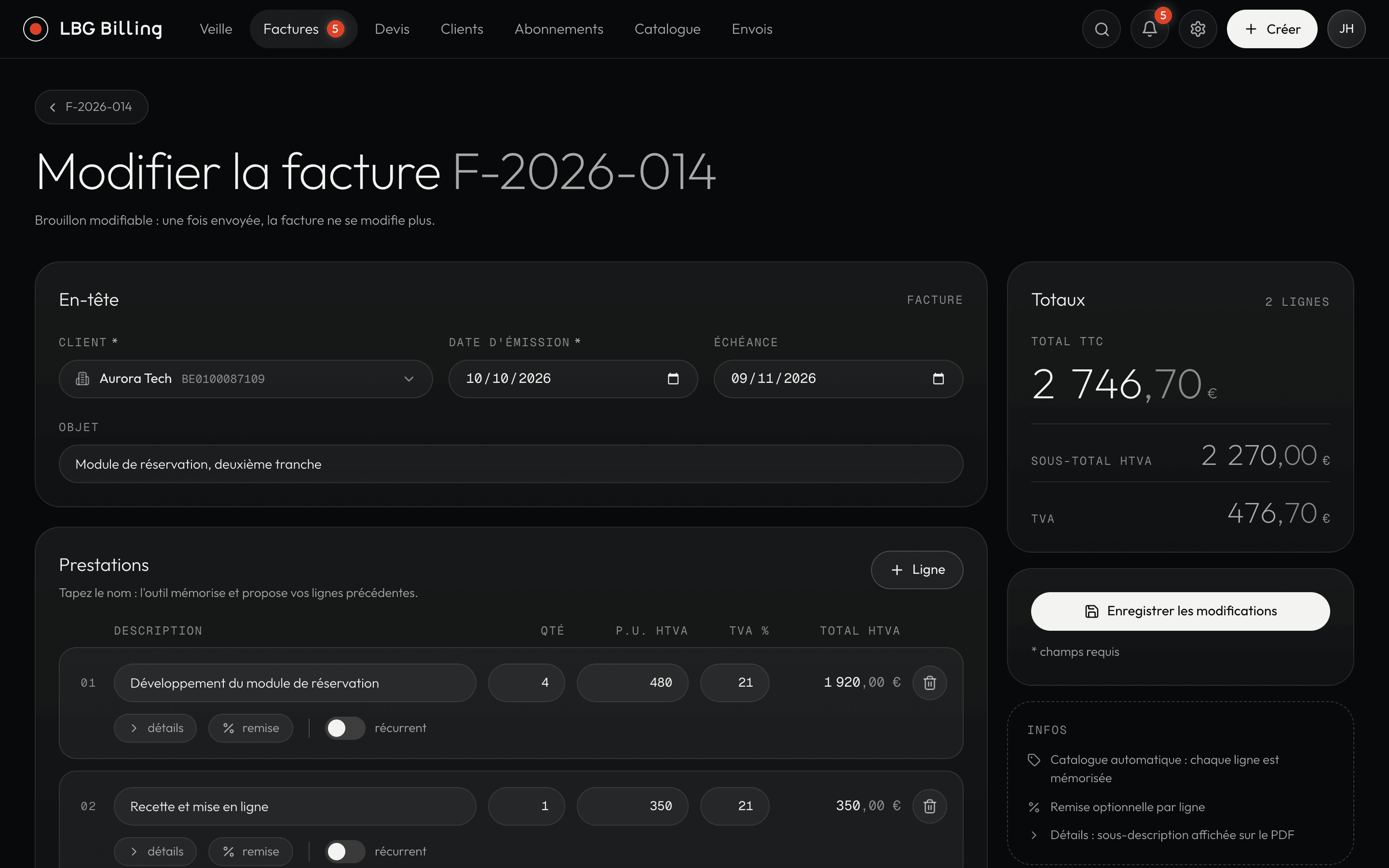Toggle récurrent switch for line 01
This screenshot has width=1389, height=868.
click(345, 728)
